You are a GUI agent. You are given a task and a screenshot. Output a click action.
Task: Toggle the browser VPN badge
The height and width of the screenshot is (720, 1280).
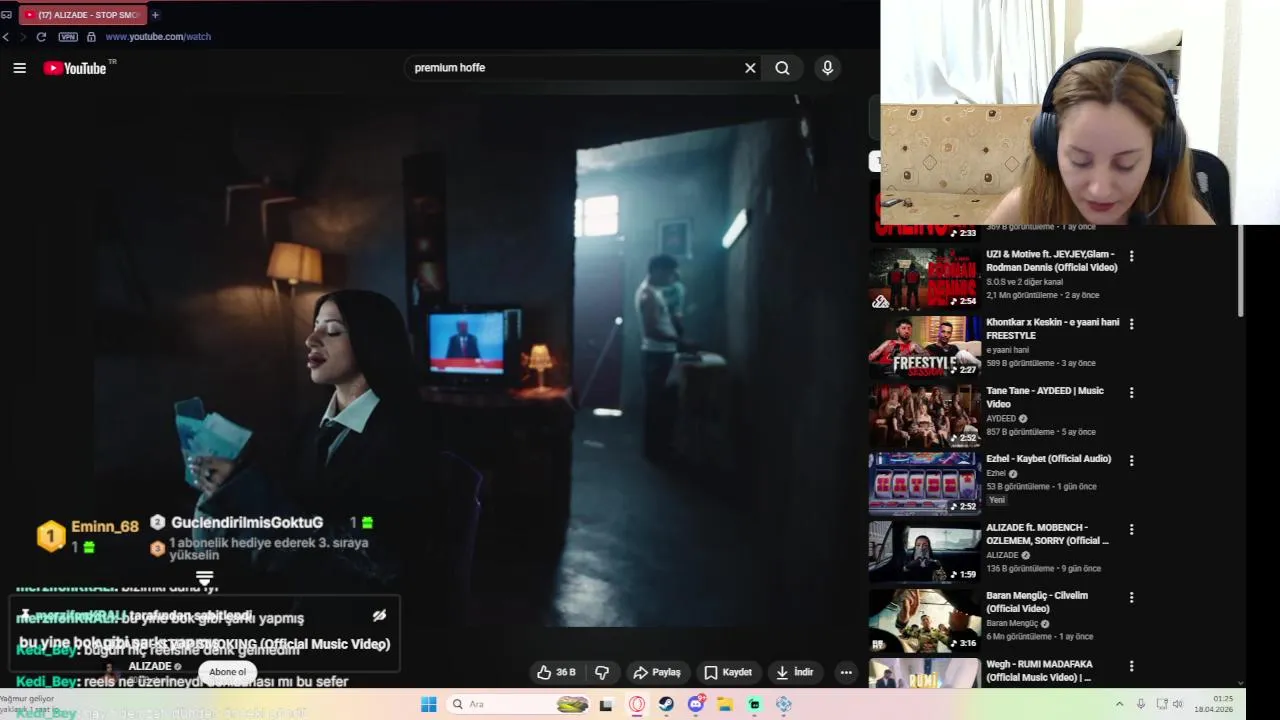click(x=68, y=37)
